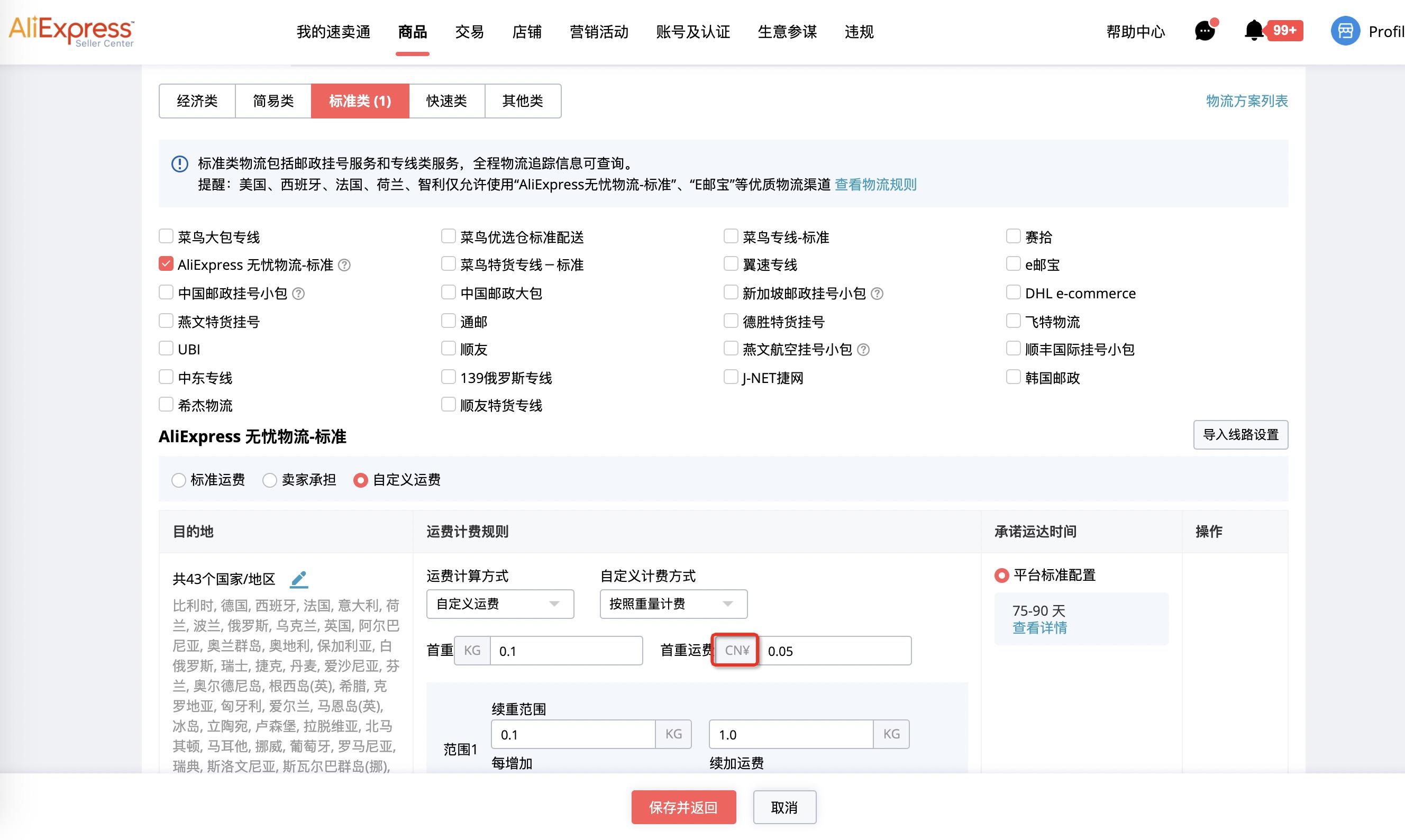Screen dimensions: 1405x840
Task: Open the tooltip icon beside 中国邮政挂号小包
Action: pos(300,293)
